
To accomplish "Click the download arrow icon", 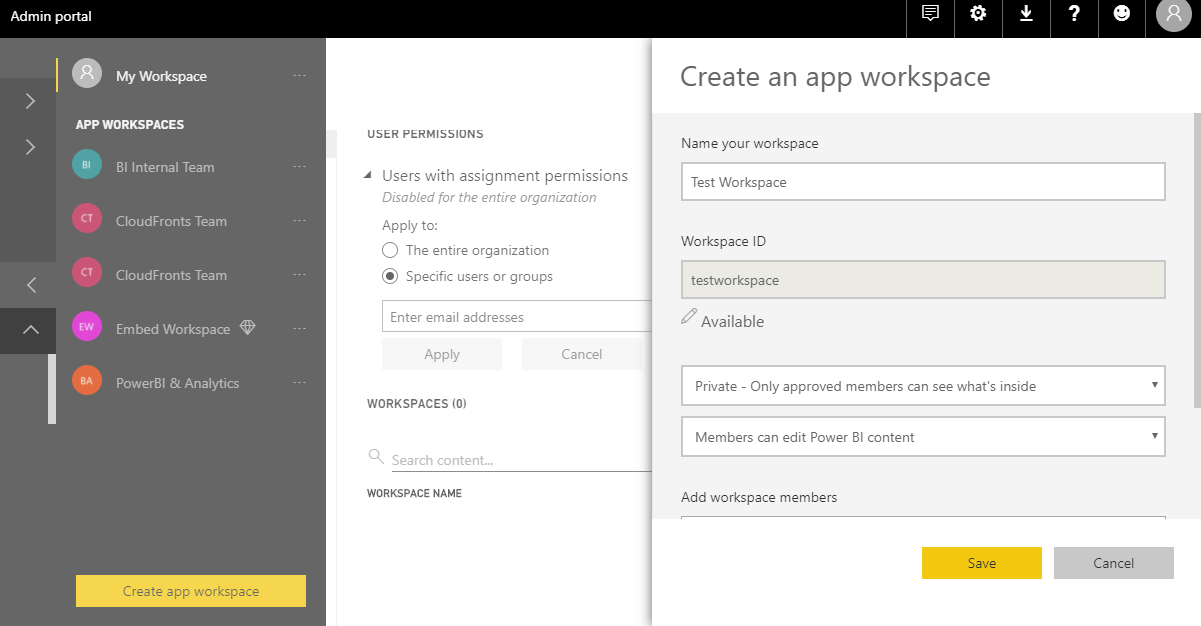I will (1026, 14).
